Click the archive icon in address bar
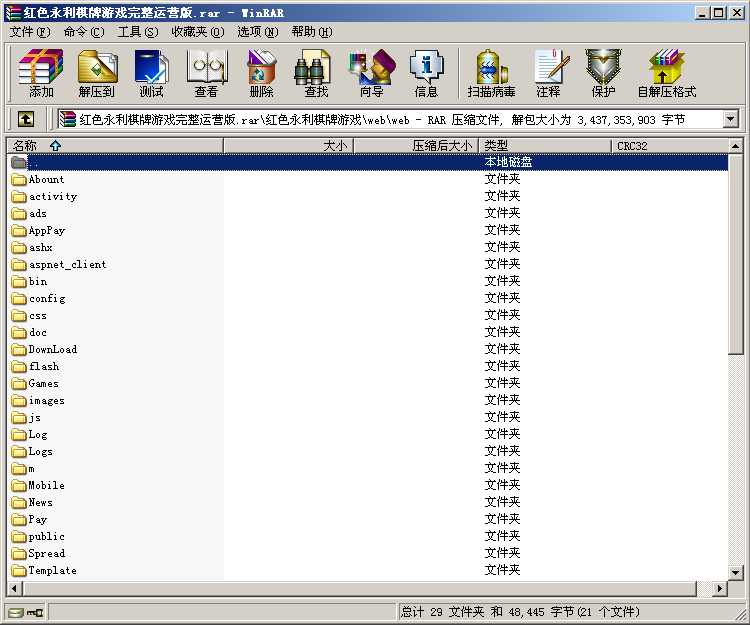This screenshot has height=625, width=750. (67, 119)
